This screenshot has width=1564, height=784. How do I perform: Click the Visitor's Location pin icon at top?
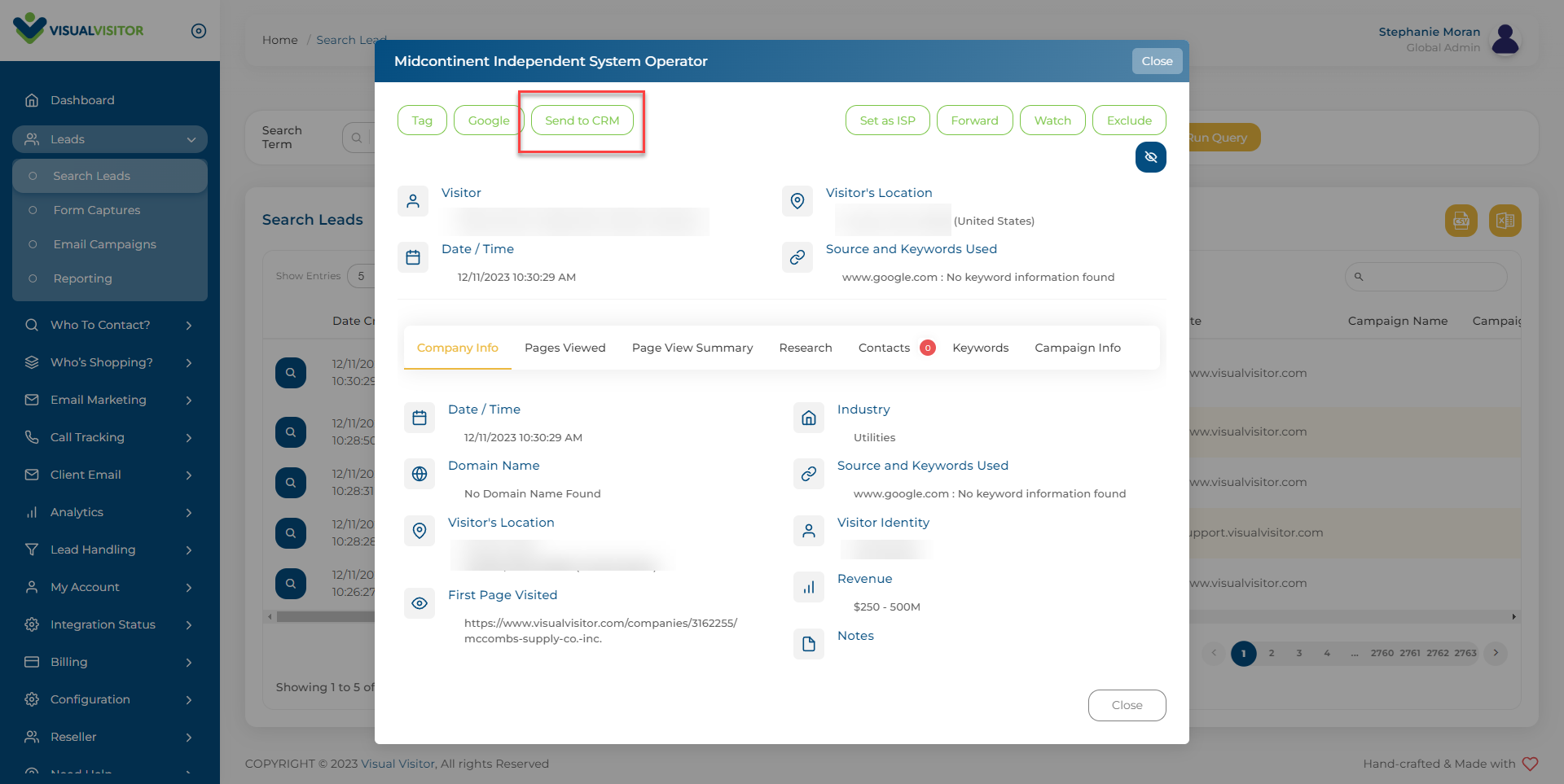797,201
